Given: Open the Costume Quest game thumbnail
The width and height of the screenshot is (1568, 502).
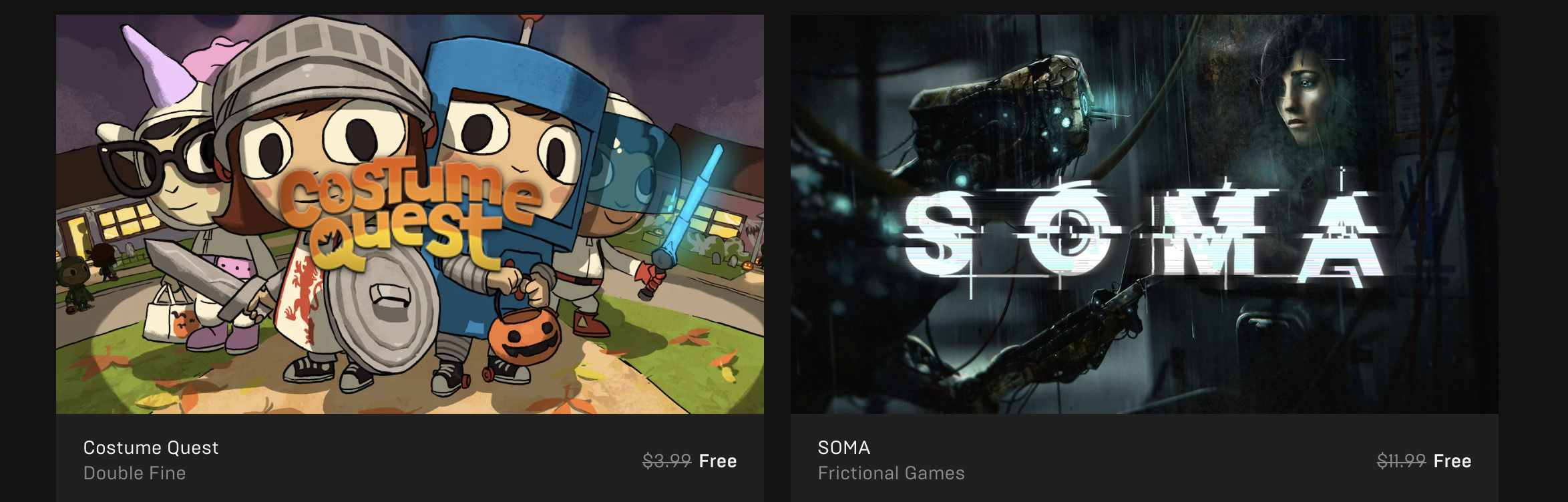Looking at the screenshot, I should coord(410,214).
